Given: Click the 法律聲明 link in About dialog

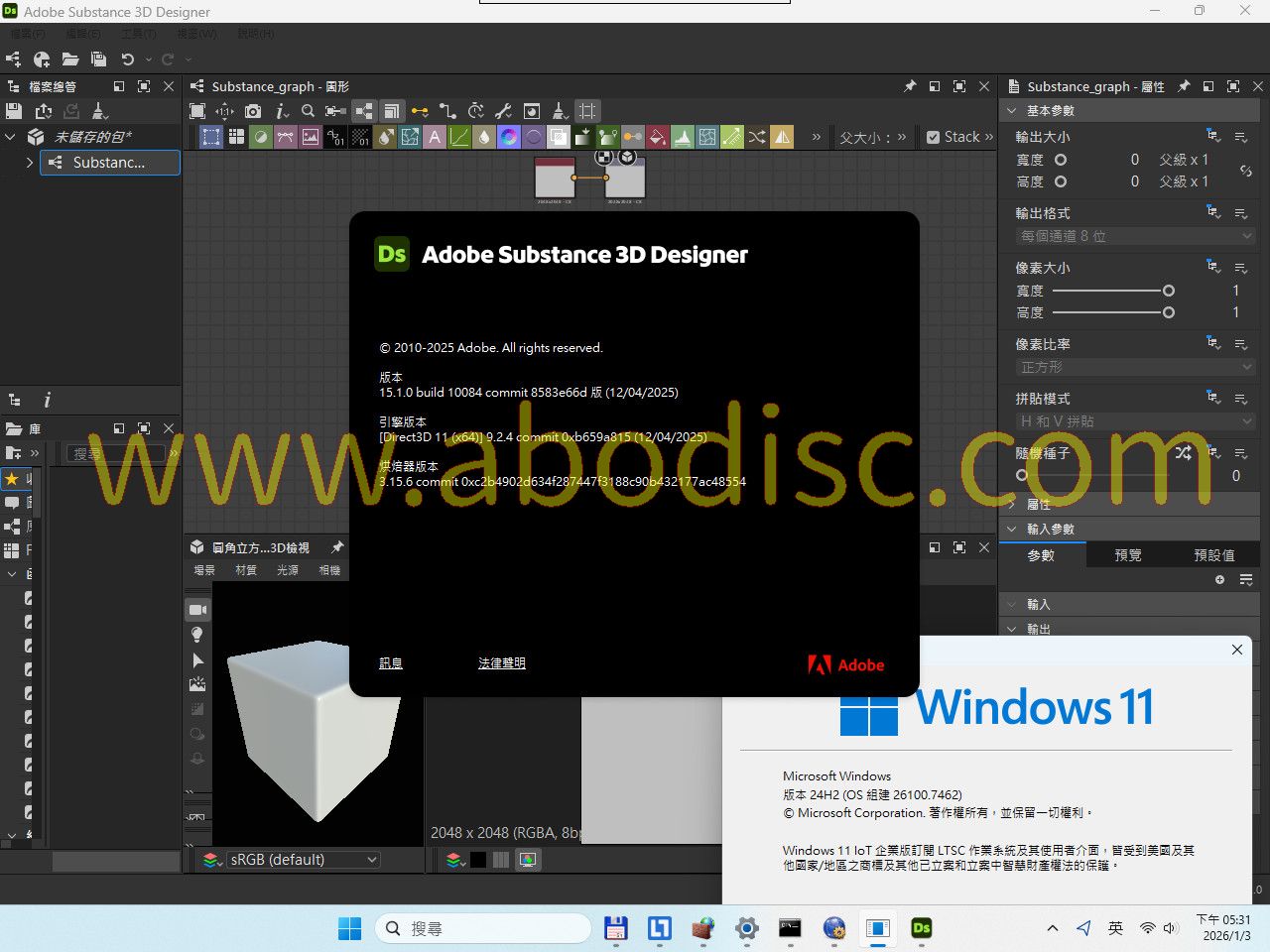Looking at the screenshot, I should coord(501,663).
